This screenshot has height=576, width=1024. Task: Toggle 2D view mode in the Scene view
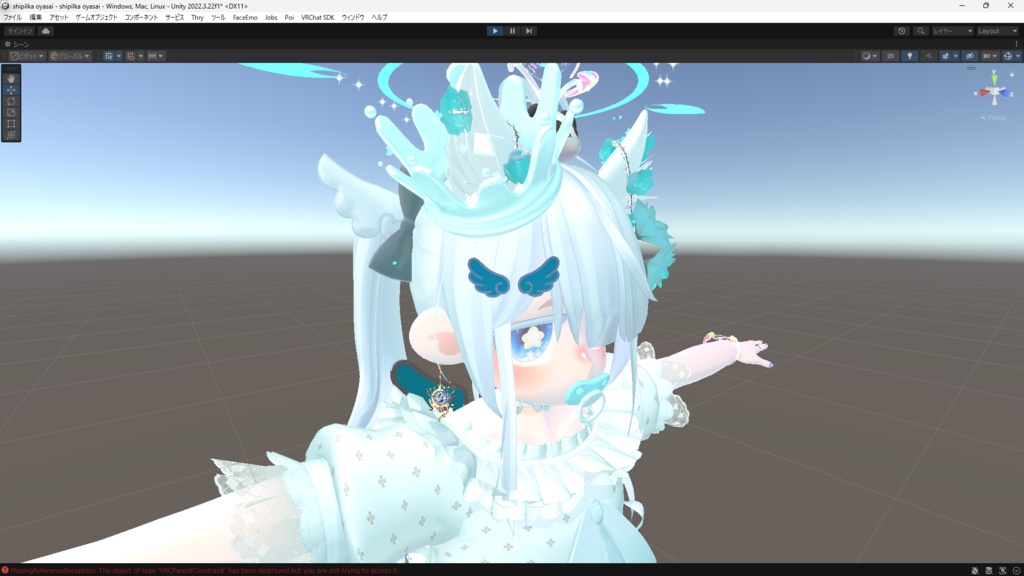click(889, 56)
